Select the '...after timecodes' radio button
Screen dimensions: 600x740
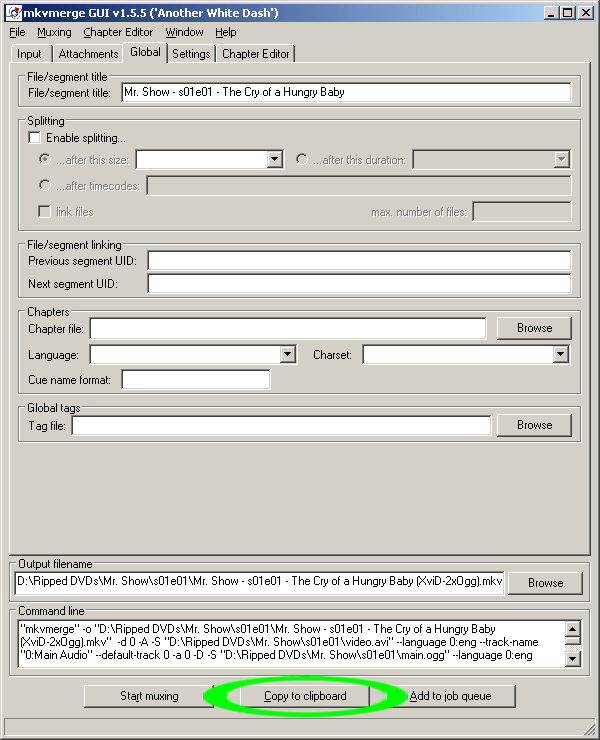pos(45,185)
